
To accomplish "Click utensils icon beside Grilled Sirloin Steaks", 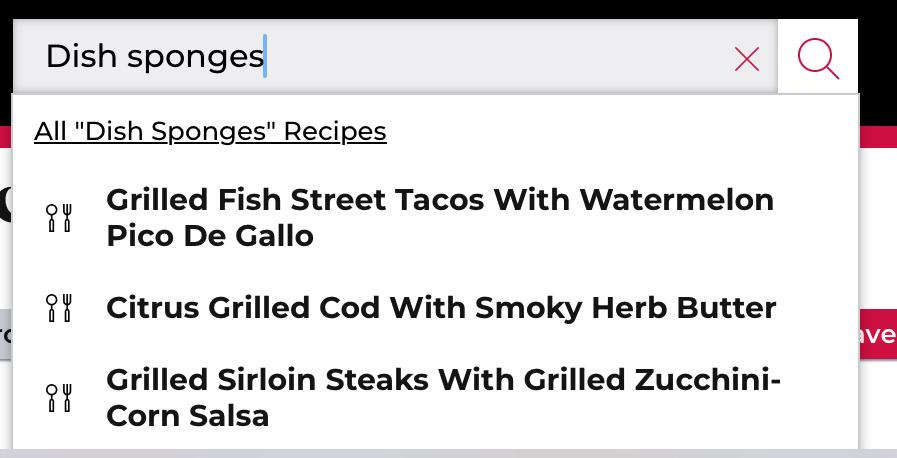I will pyautogui.click(x=59, y=397).
